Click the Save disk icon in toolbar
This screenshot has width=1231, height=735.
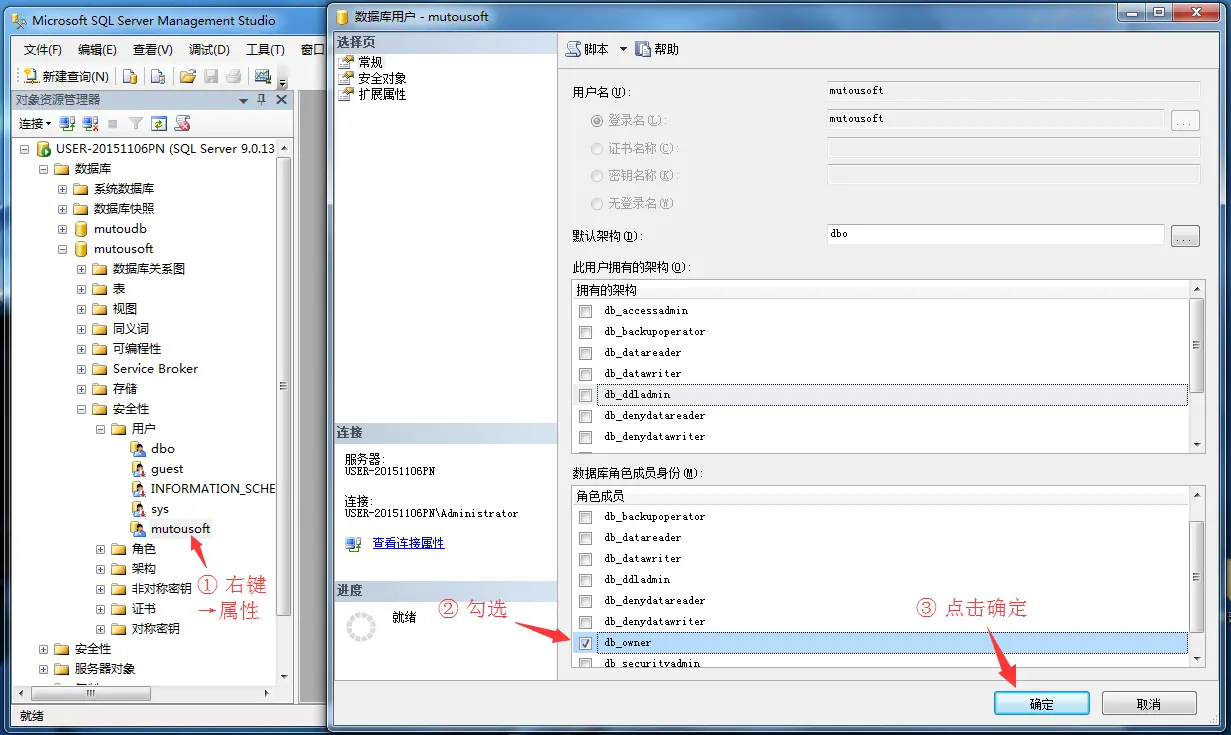(x=211, y=76)
